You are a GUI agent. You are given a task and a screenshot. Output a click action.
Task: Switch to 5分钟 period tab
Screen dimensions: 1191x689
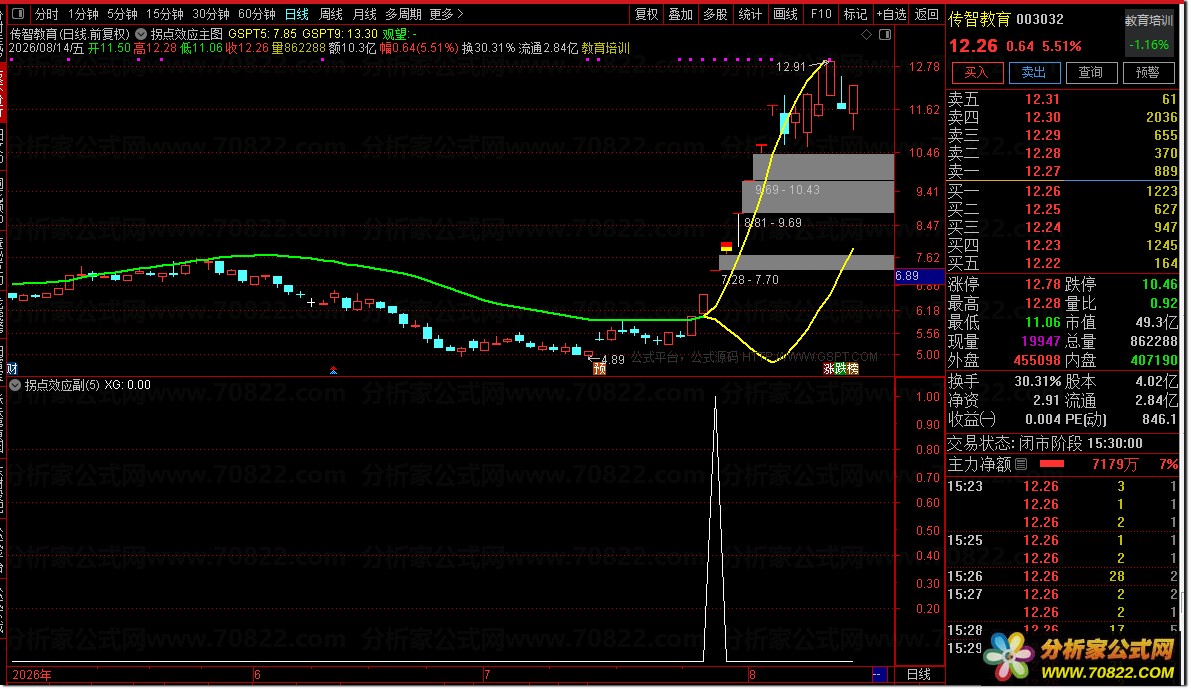click(x=122, y=14)
